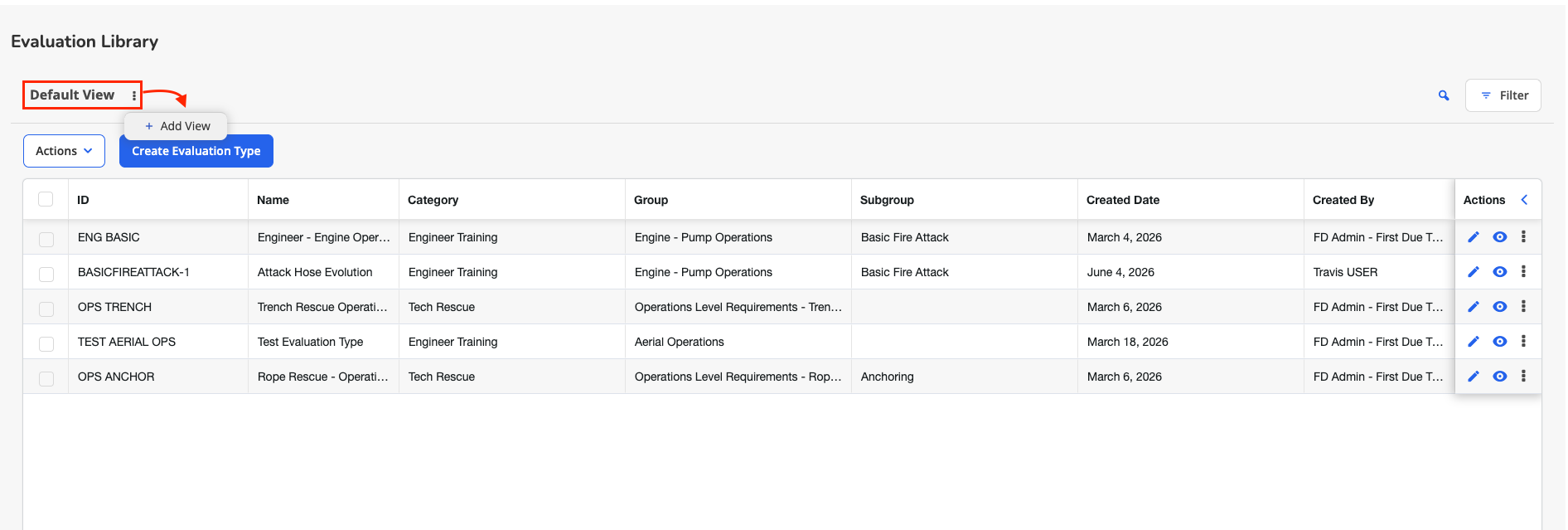Screen dimensions: 1568x530
Task: Edit BASICFIREATTACK-1 using the pencil icon
Action: pyautogui.click(x=1474, y=272)
